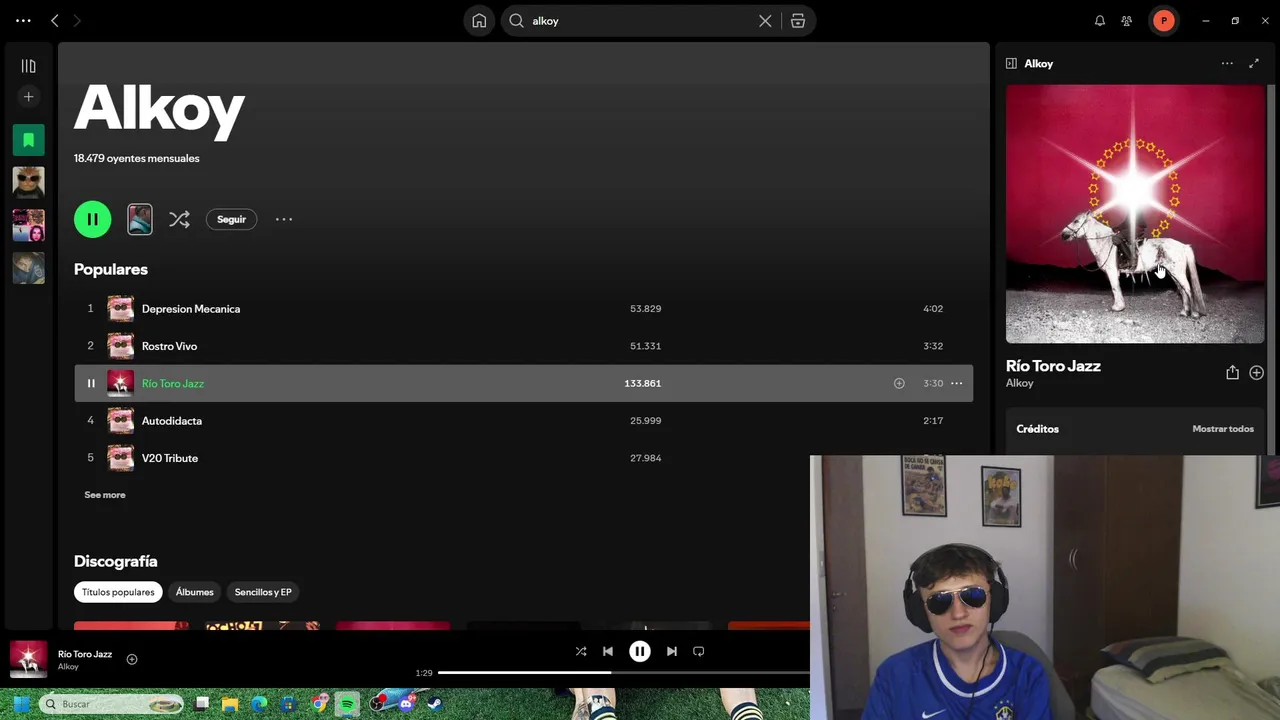Viewport: 1280px width, 720px height.
Task: Open Alkoy artist link under panel title
Action: click(x=1020, y=383)
